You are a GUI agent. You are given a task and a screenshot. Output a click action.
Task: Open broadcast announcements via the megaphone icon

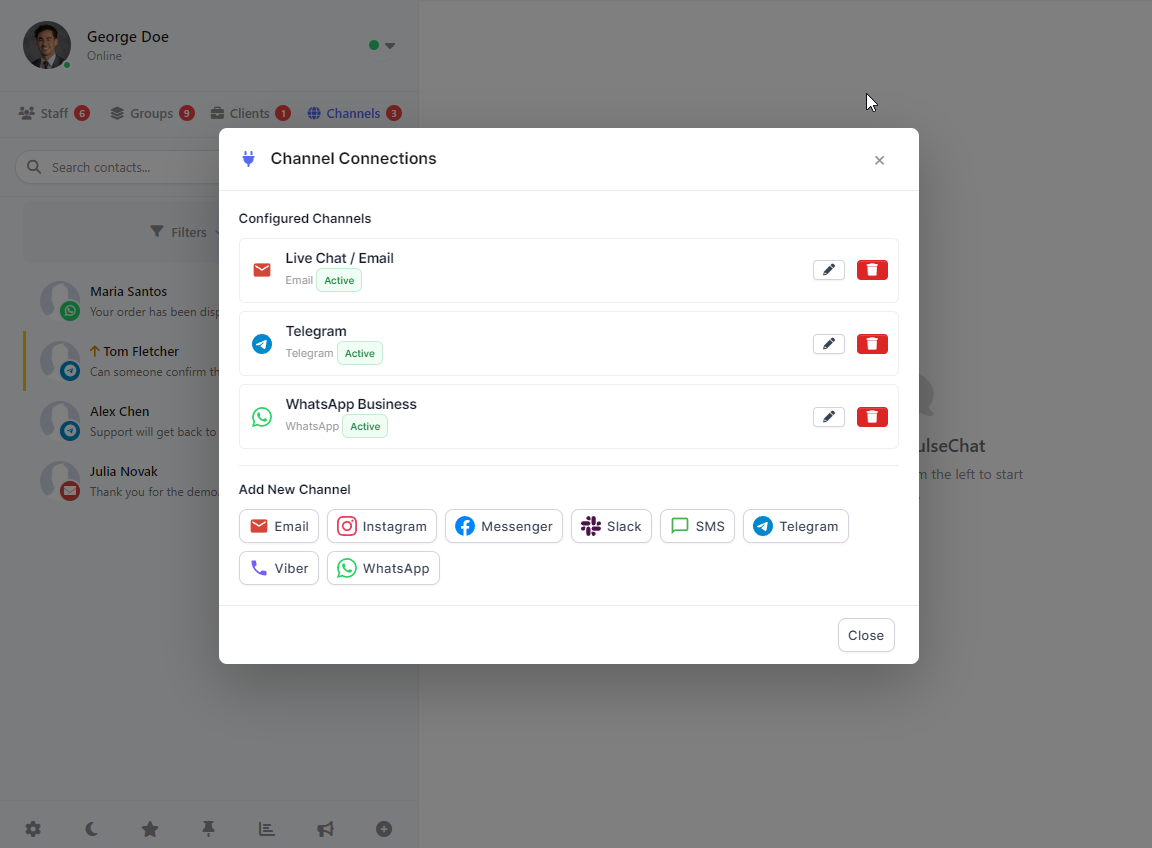coord(325,829)
